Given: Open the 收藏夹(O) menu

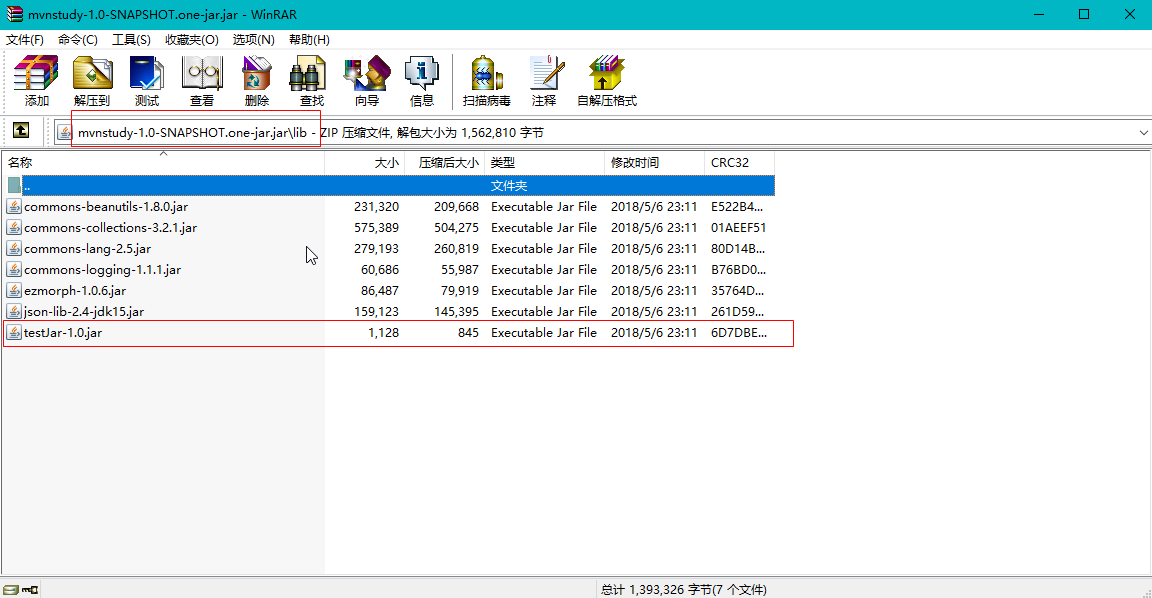Looking at the screenshot, I should tap(192, 40).
